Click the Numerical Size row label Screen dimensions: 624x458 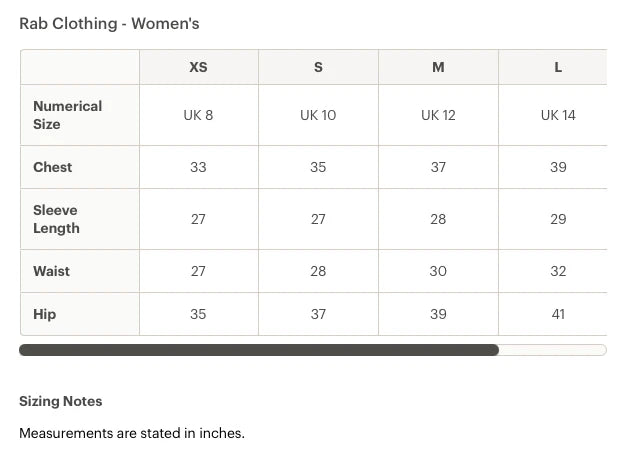click(68, 115)
